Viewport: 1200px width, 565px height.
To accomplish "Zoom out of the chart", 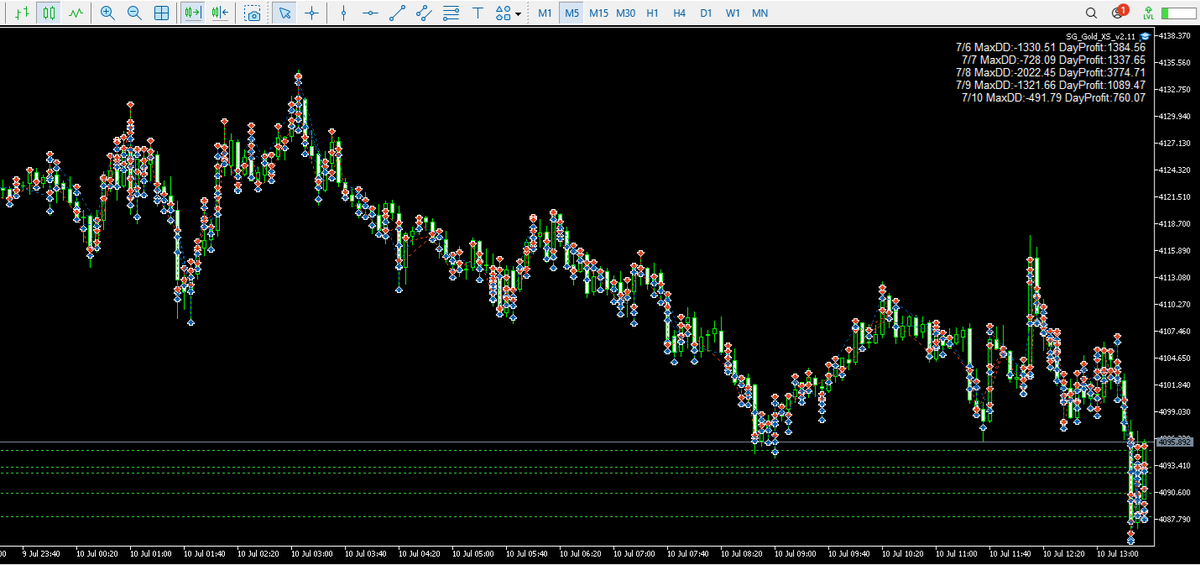I will click(134, 13).
